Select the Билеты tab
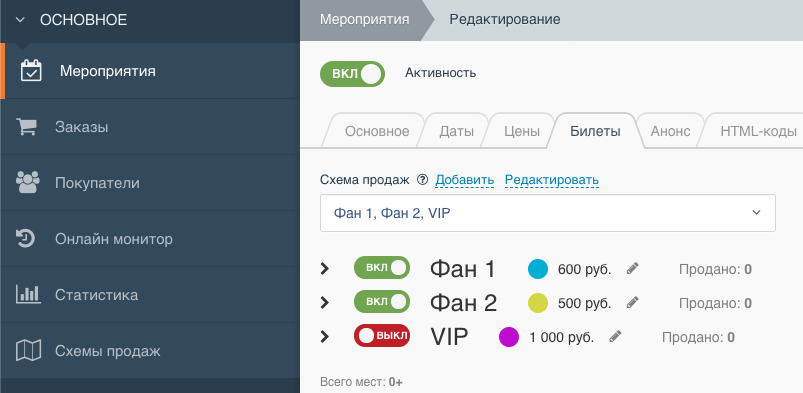This screenshot has height=393, width=803. pos(595,131)
